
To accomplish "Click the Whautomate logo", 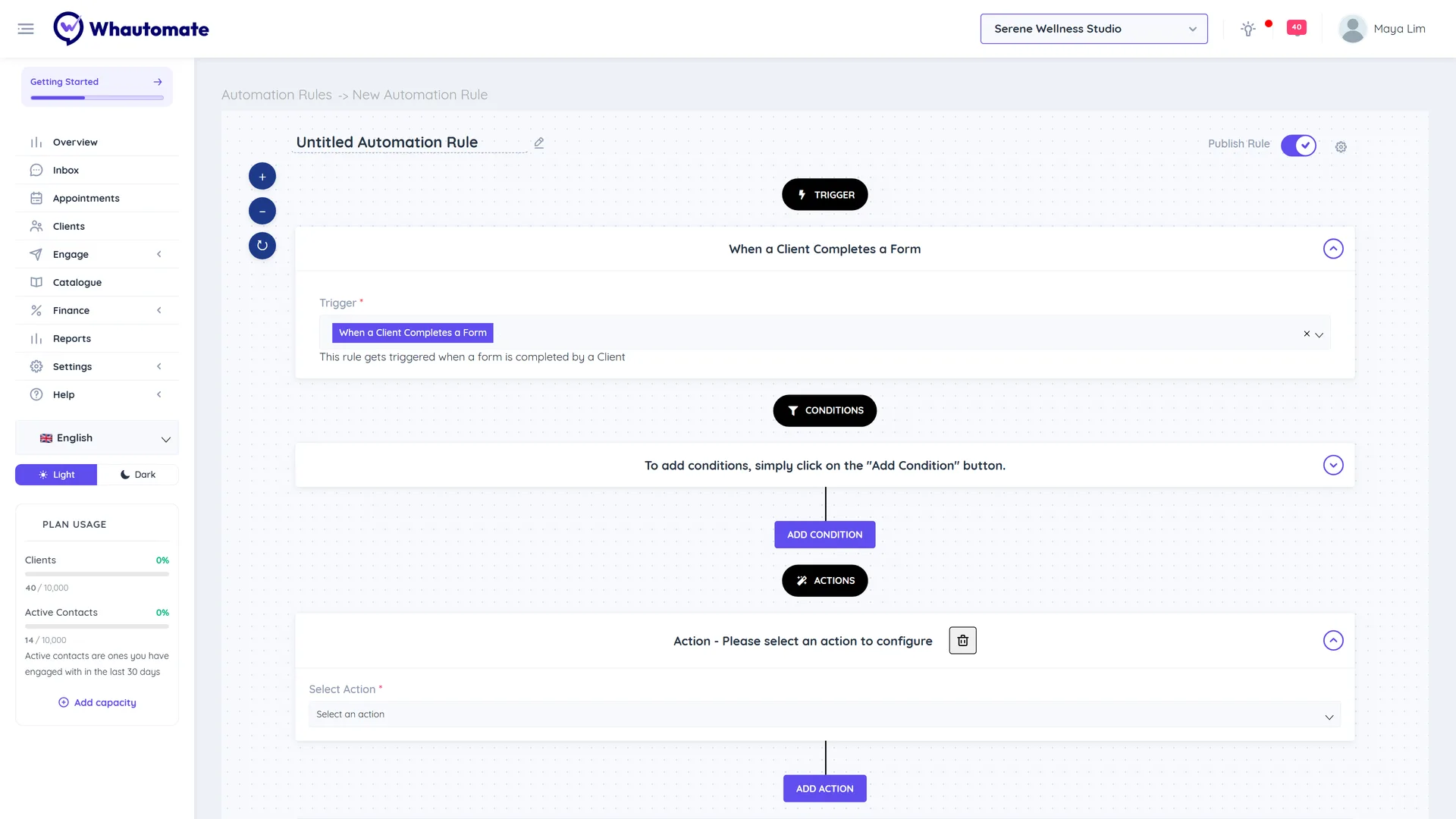I will (131, 29).
